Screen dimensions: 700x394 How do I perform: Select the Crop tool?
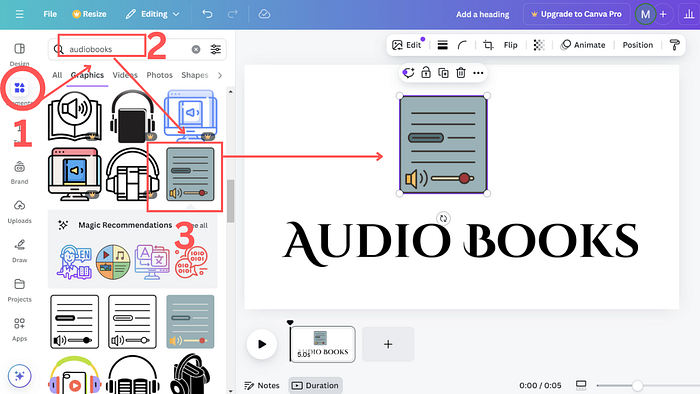488,45
